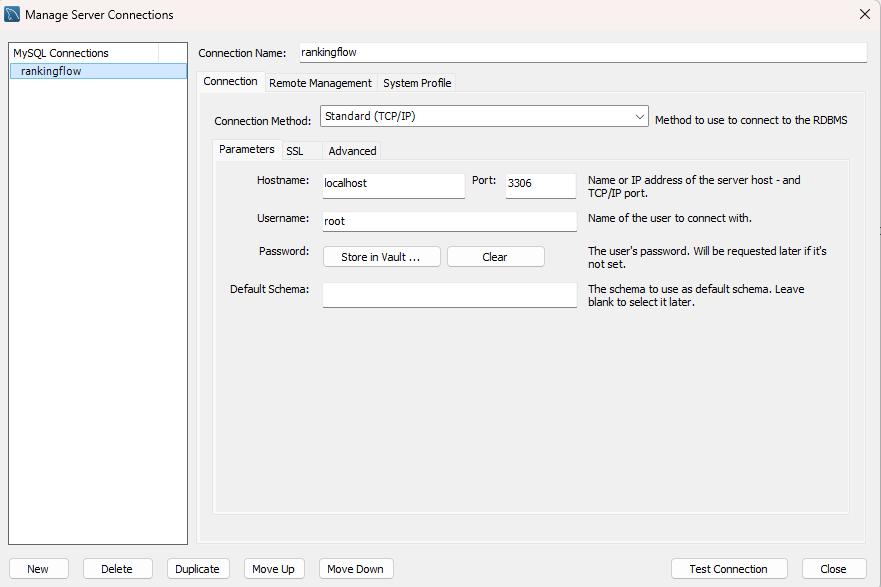Click the 'Connection Name:' label

click(x=242, y=53)
